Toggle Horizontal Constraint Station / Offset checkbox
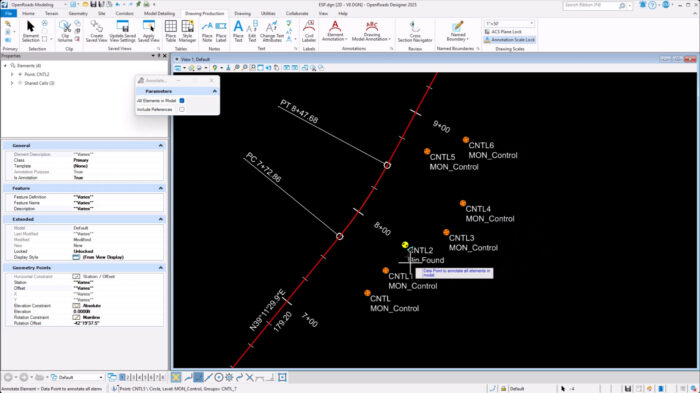Viewport: 700px width, 393px height. tap(76, 276)
